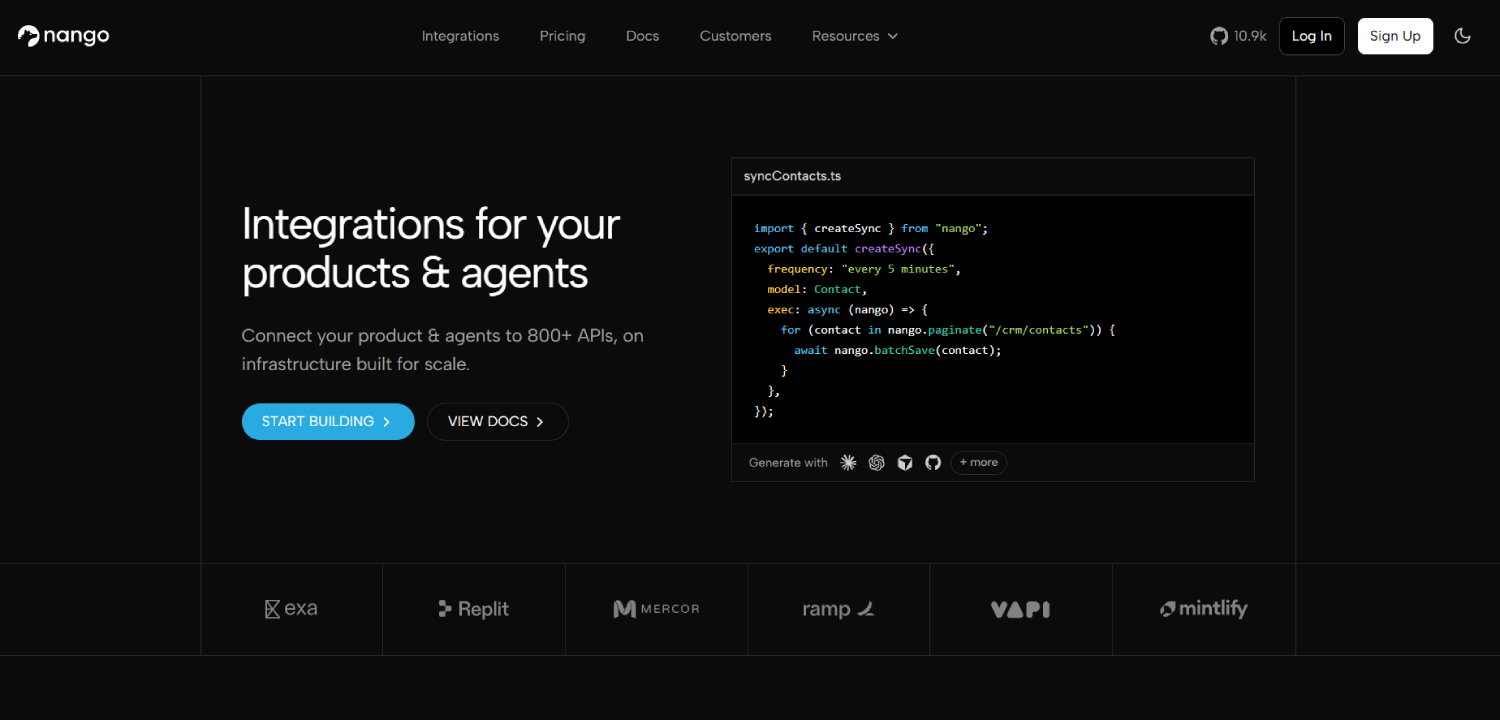This screenshot has height=720, width=1500.
Task: Click the Mintlify customer logo
Action: [x=1203, y=608]
